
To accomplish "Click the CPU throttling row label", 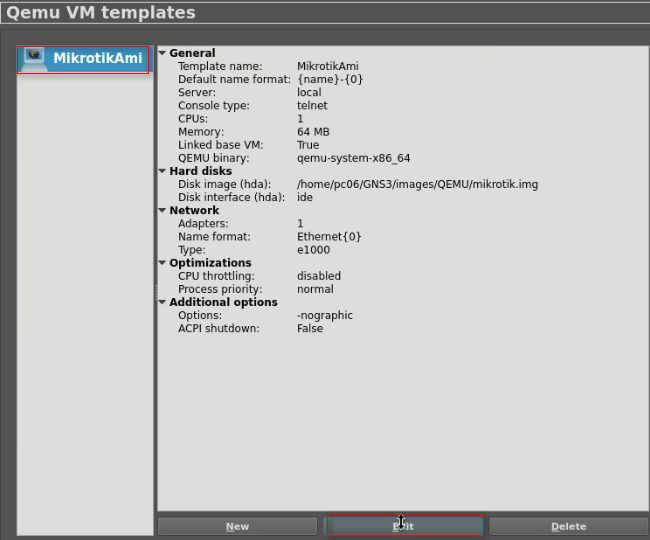I will (216, 276).
